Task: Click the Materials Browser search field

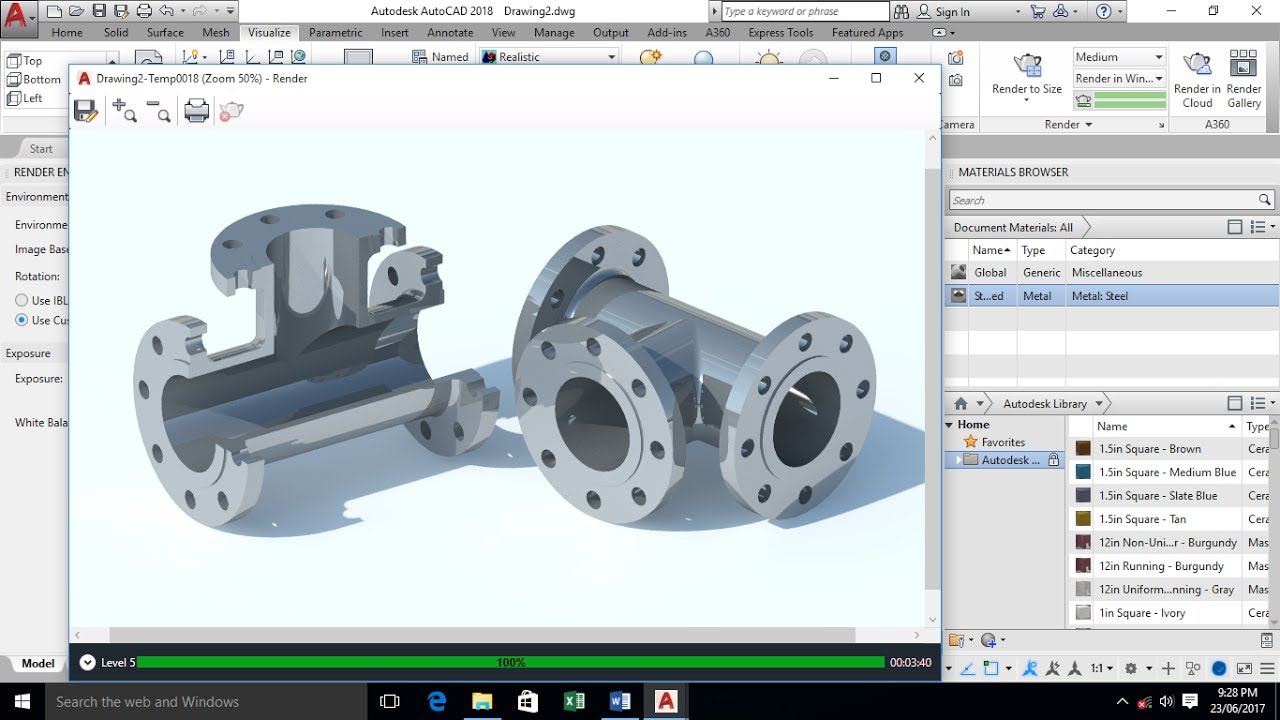Action: click(1110, 200)
